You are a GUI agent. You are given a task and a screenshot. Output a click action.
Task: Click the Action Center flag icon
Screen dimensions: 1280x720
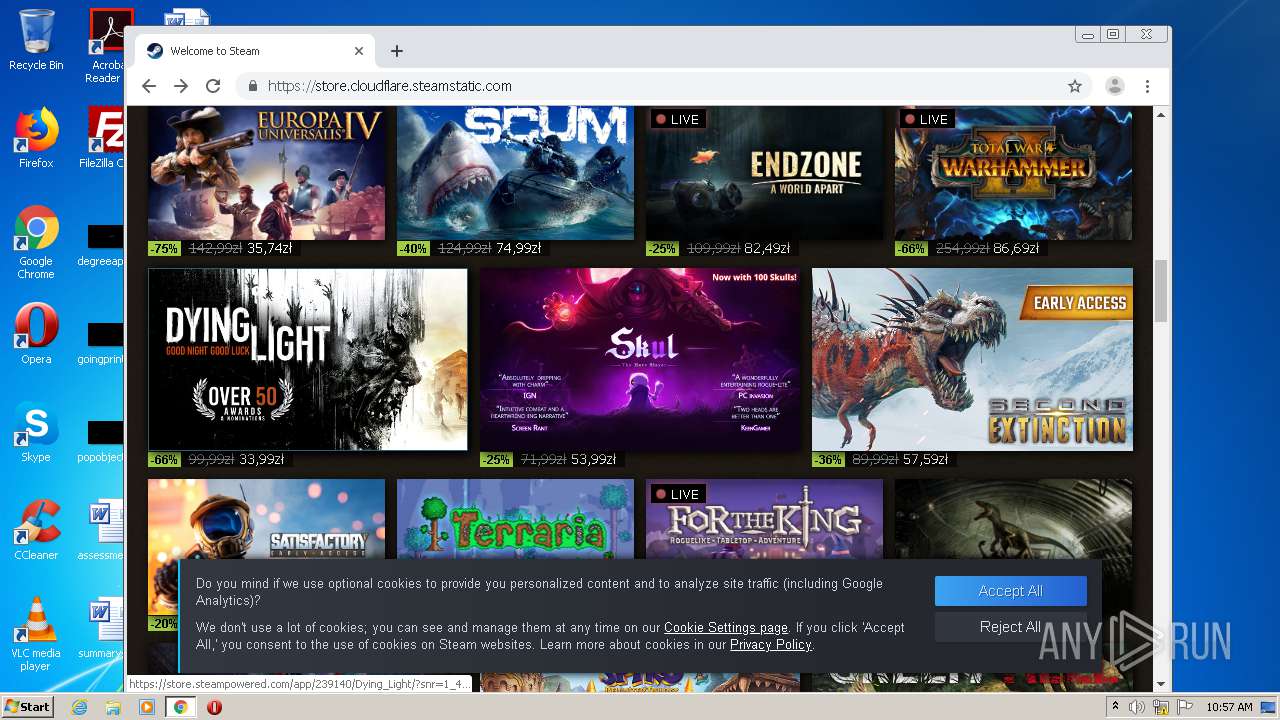click(x=1185, y=707)
